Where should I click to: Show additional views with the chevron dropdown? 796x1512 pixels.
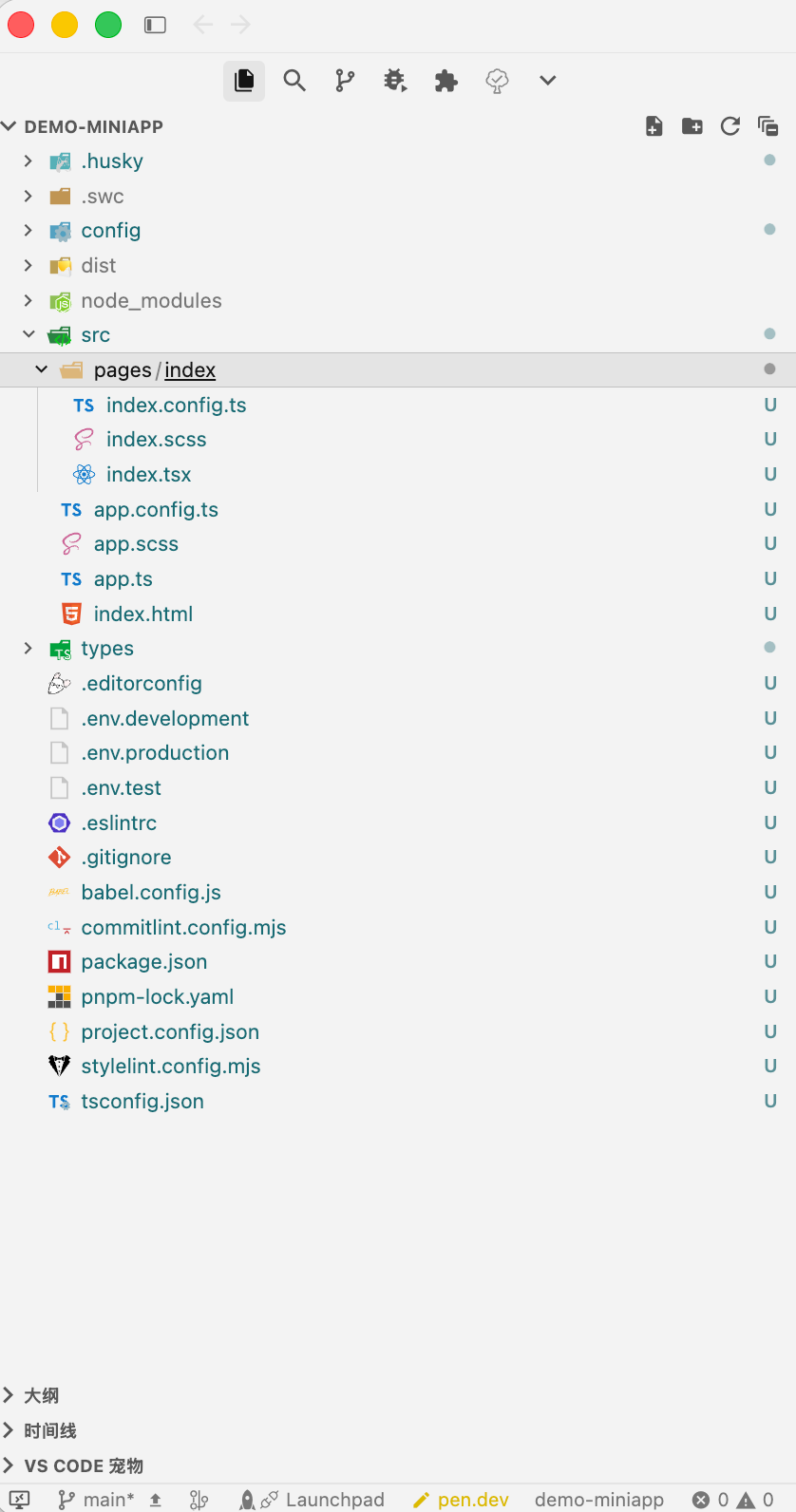pyautogui.click(x=547, y=81)
